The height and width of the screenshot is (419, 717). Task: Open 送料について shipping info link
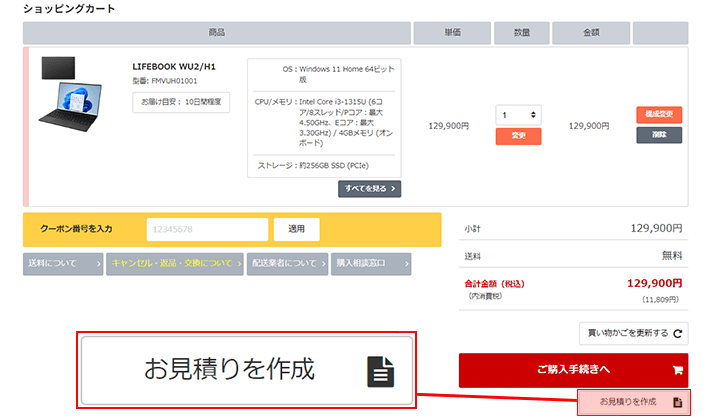[63, 264]
